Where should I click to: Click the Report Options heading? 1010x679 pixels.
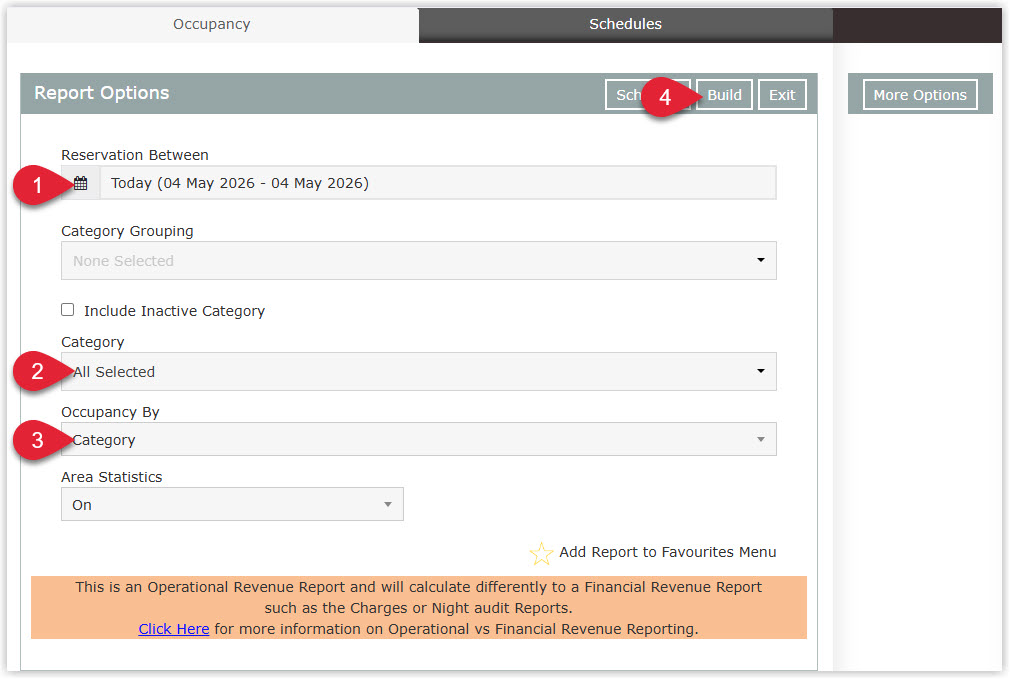click(x=102, y=93)
